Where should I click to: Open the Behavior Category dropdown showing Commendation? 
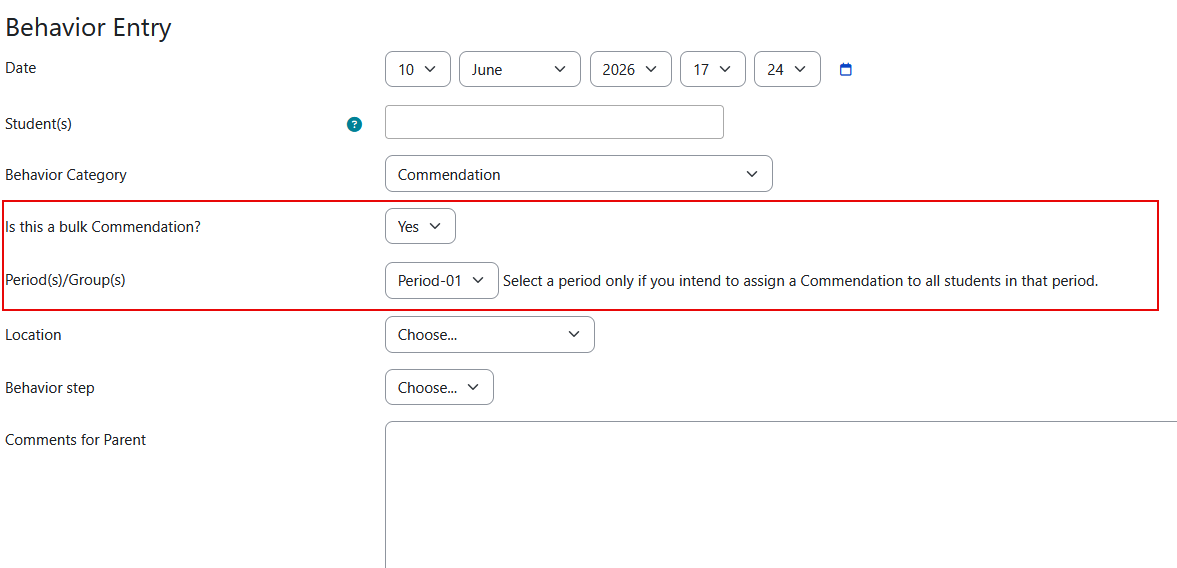click(578, 174)
